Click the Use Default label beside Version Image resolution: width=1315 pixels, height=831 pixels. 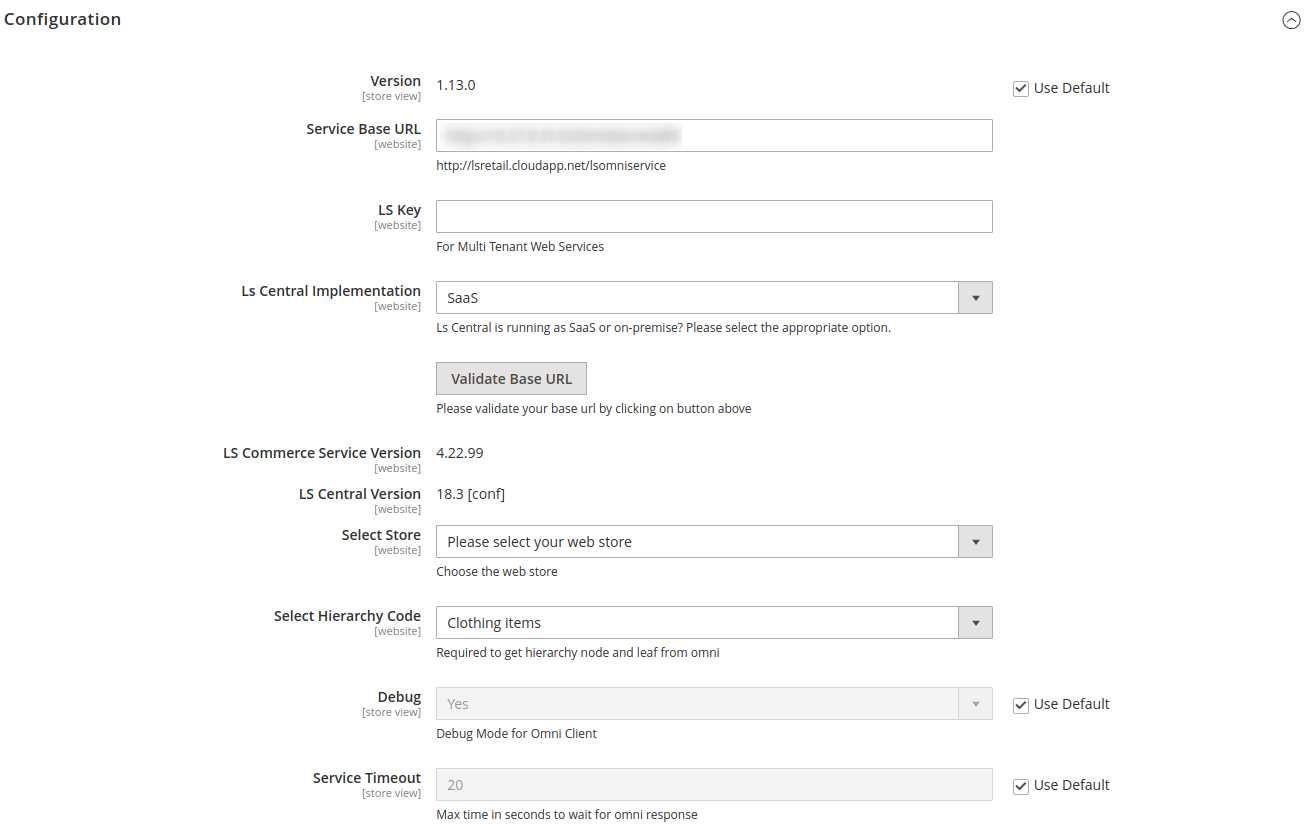[1071, 88]
